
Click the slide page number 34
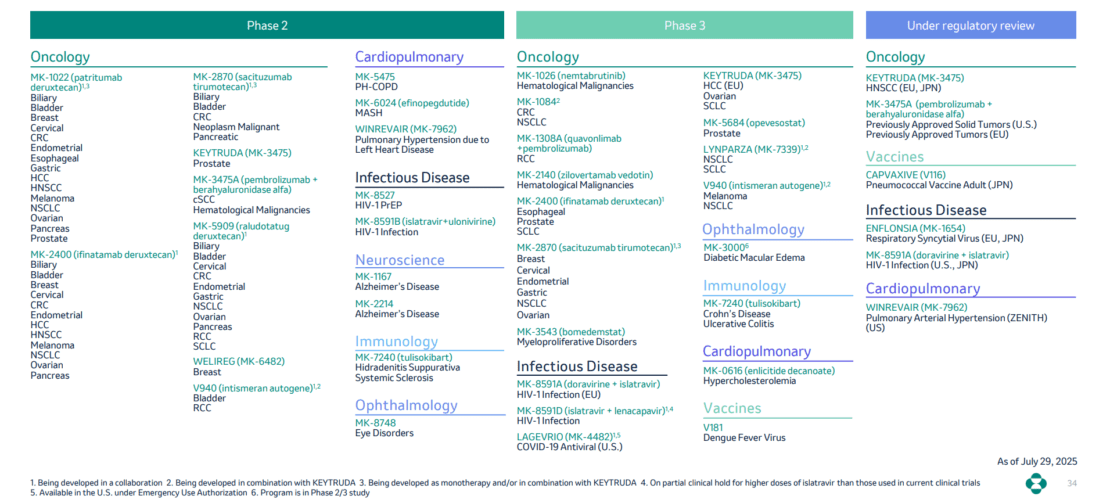click(1073, 484)
